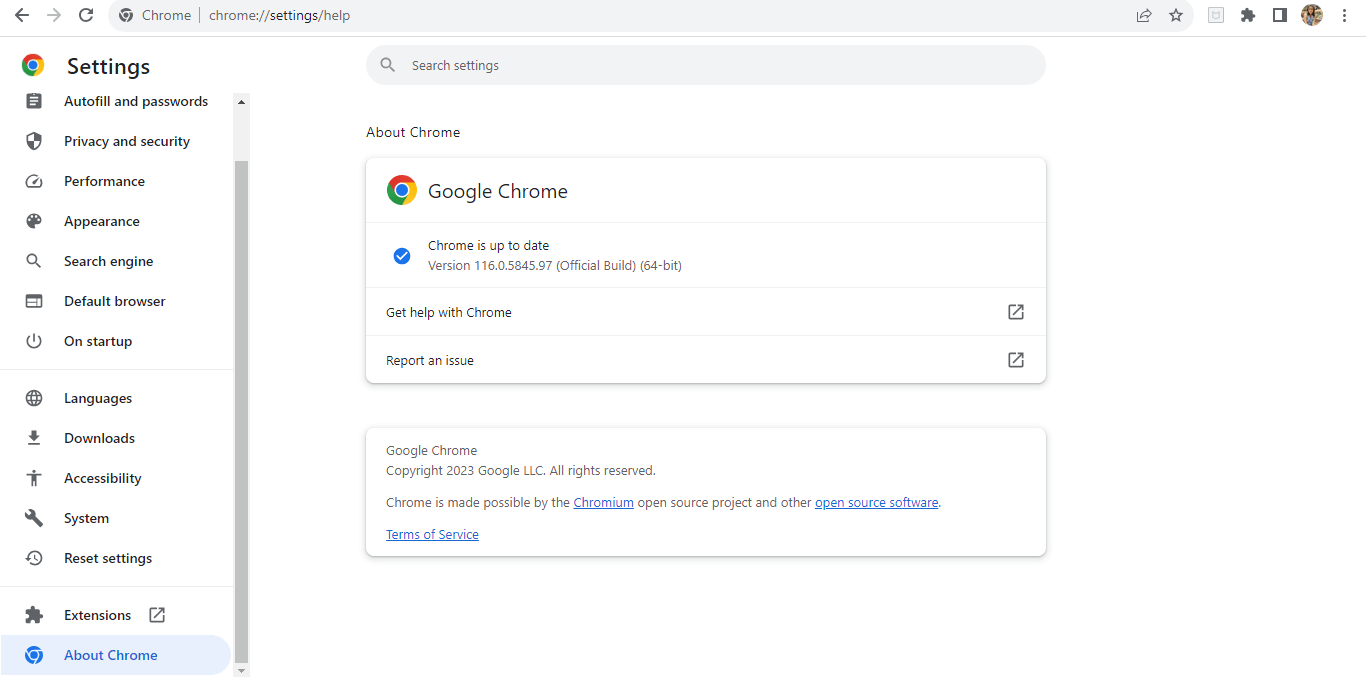Open the three-dot Chrome menu

click(1344, 15)
